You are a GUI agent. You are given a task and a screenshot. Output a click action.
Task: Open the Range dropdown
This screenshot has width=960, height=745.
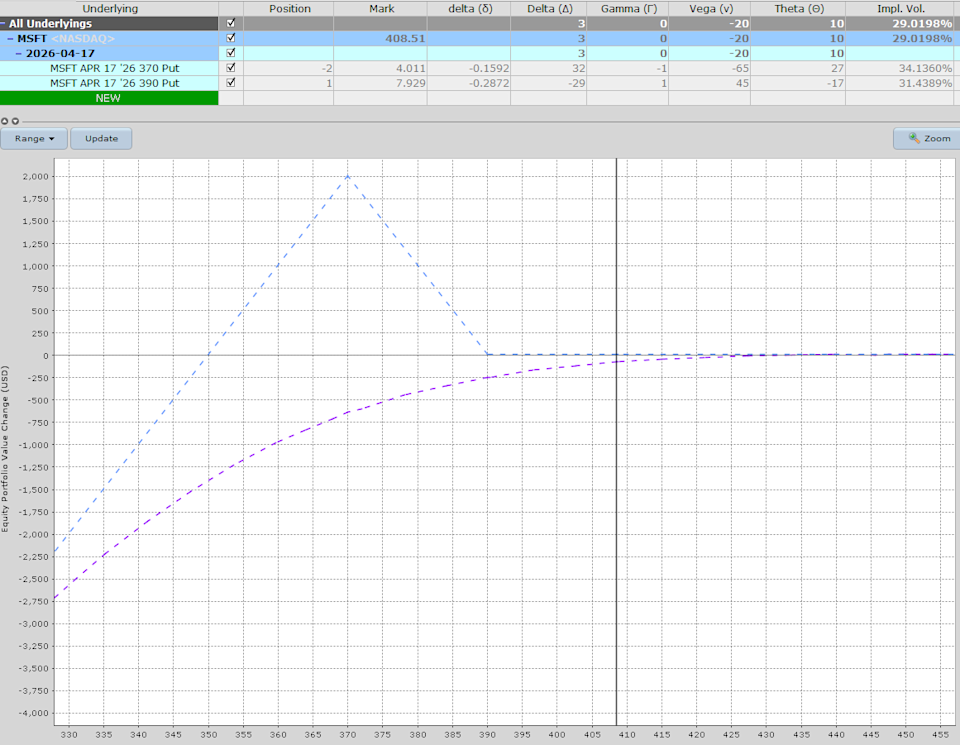[34, 139]
